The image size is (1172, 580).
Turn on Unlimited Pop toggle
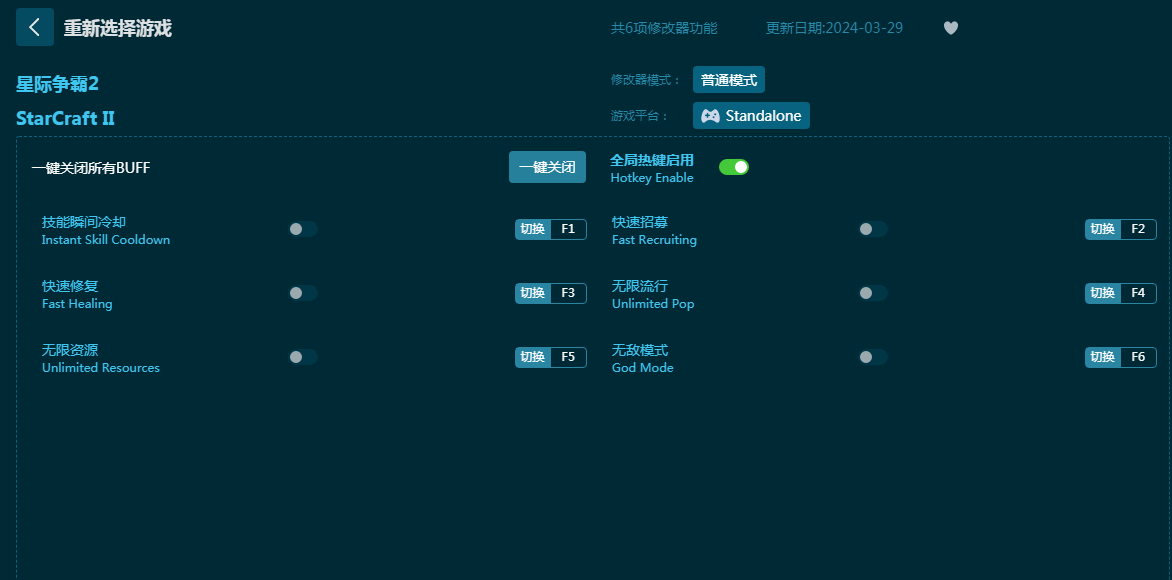tap(873, 293)
